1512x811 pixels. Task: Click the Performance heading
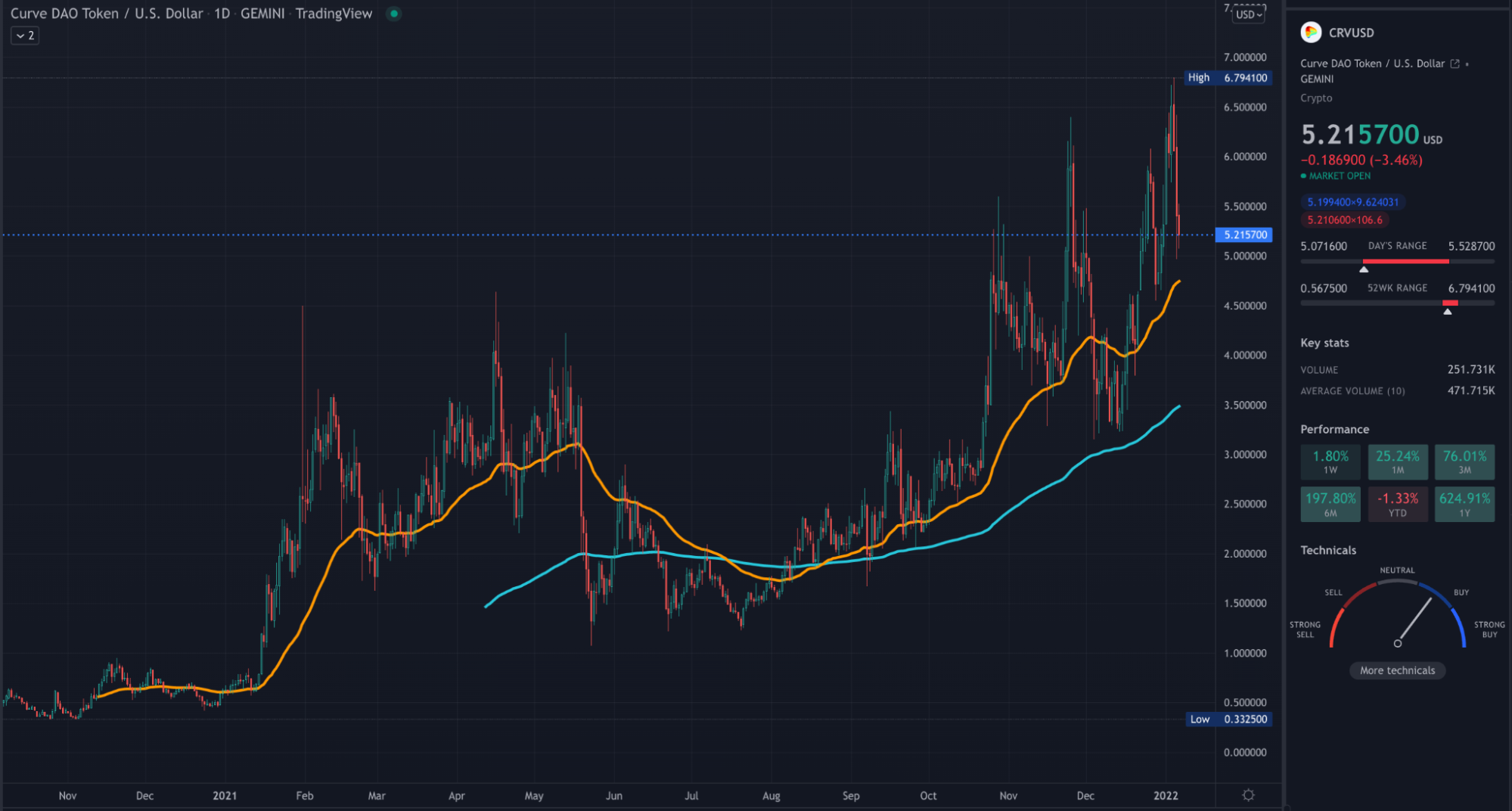tap(1334, 429)
